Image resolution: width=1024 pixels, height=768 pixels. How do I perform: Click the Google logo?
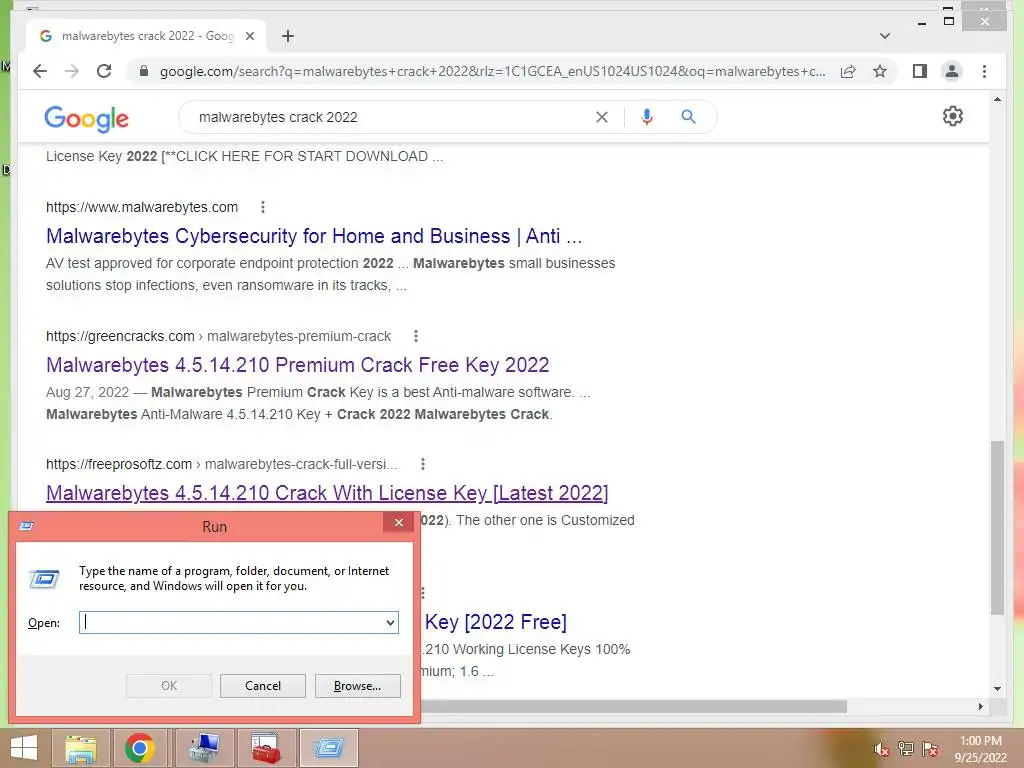(x=86, y=119)
